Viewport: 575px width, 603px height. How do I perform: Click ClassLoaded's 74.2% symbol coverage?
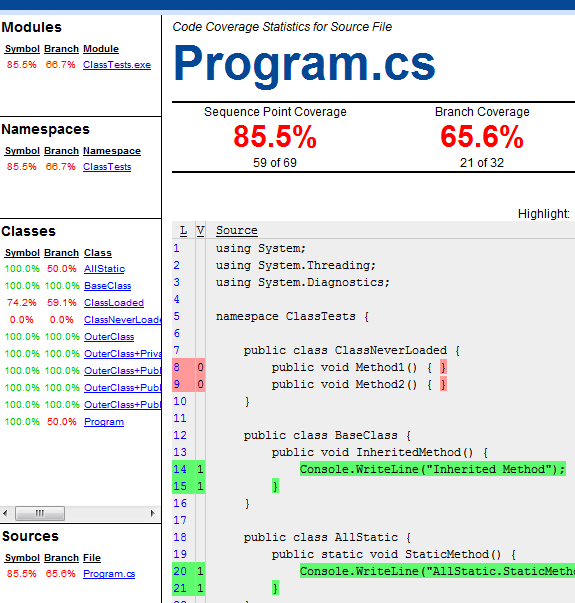click(22, 303)
